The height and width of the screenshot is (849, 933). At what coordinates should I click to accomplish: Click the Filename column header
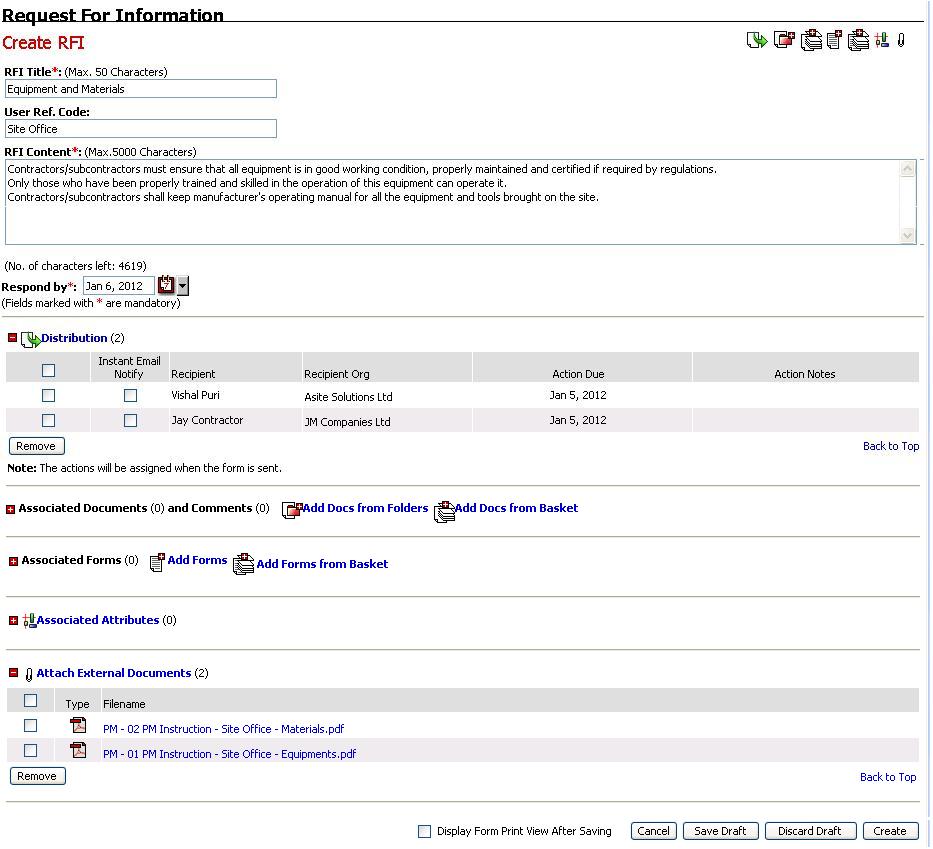coord(124,704)
